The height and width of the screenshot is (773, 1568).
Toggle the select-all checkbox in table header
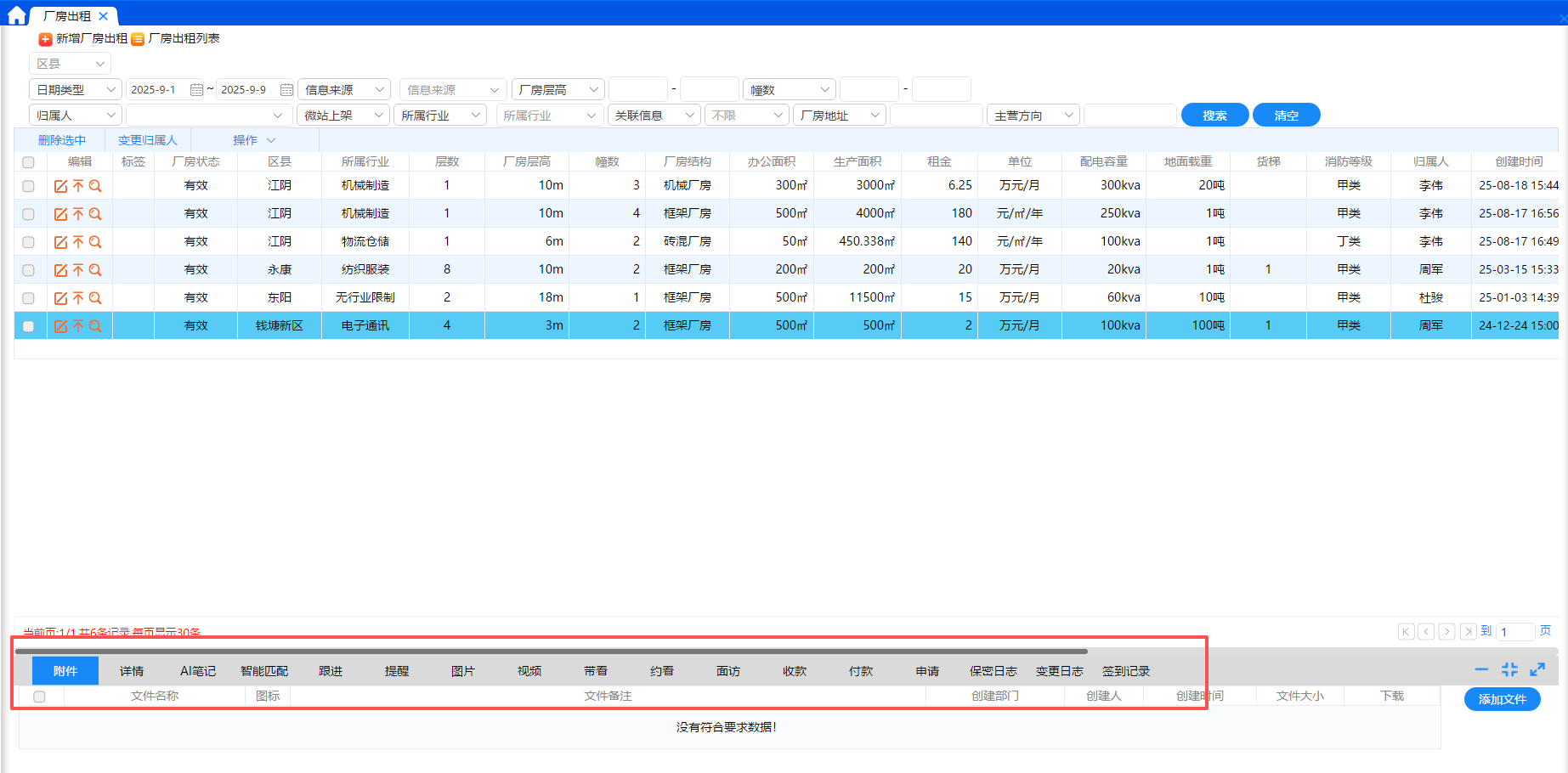(28, 162)
